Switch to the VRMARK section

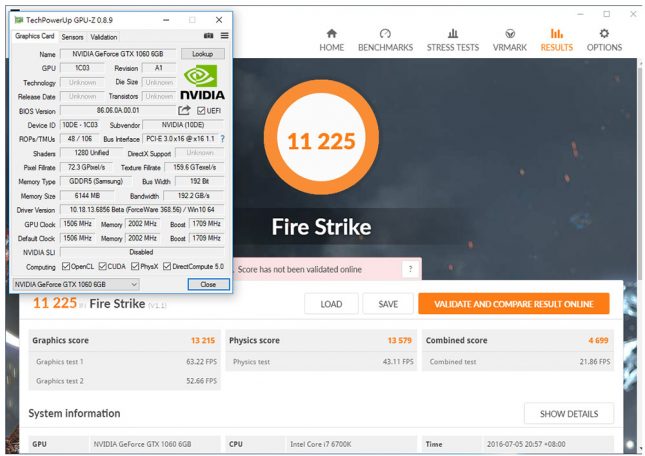tap(510, 40)
